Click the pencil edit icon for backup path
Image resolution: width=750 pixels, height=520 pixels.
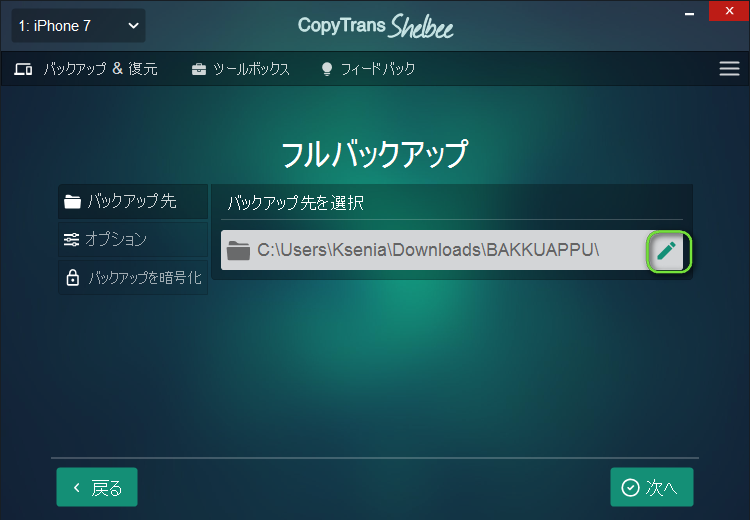tap(668, 251)
